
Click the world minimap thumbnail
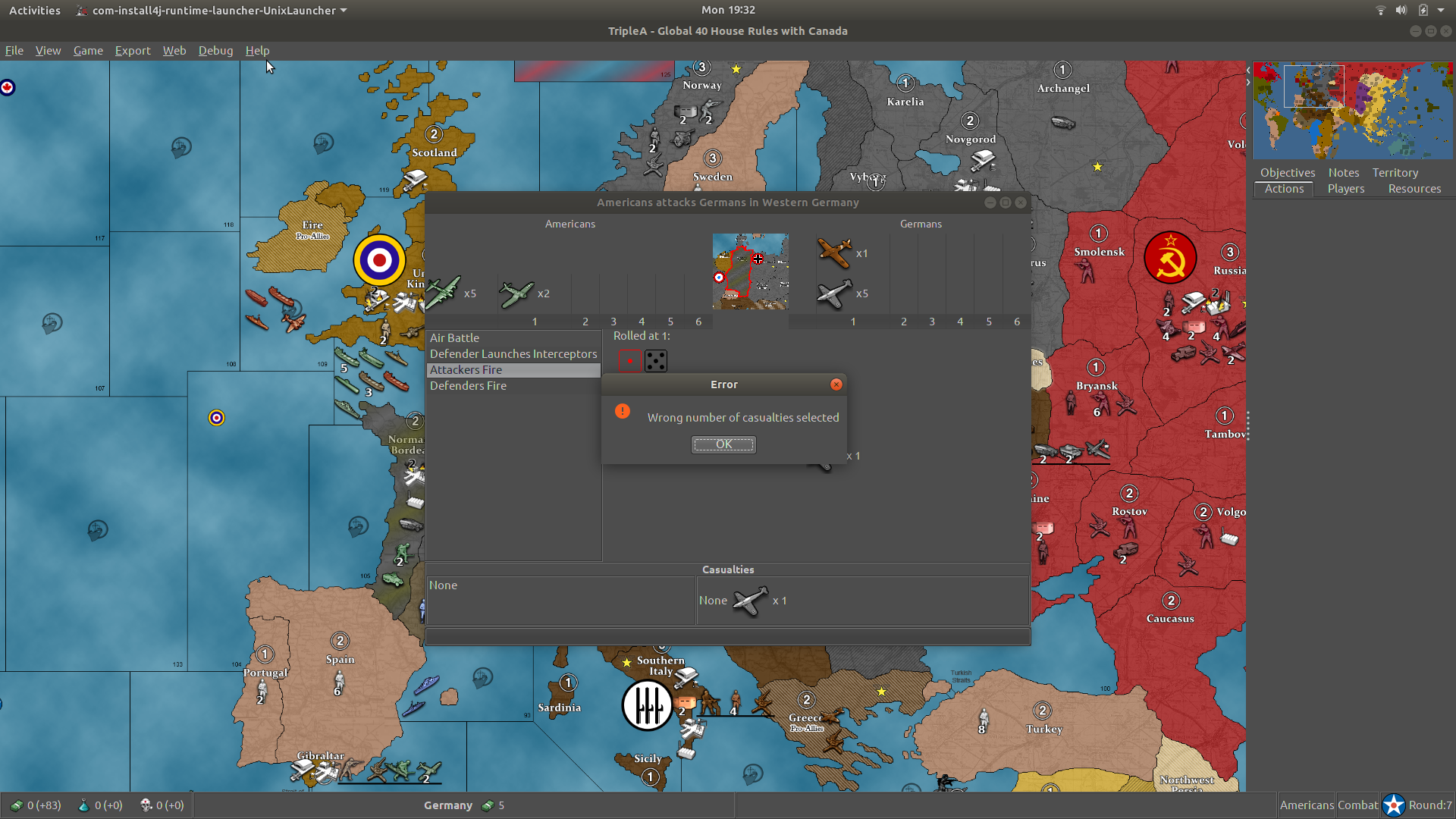pyautogui.click(x=1353, y=111)
